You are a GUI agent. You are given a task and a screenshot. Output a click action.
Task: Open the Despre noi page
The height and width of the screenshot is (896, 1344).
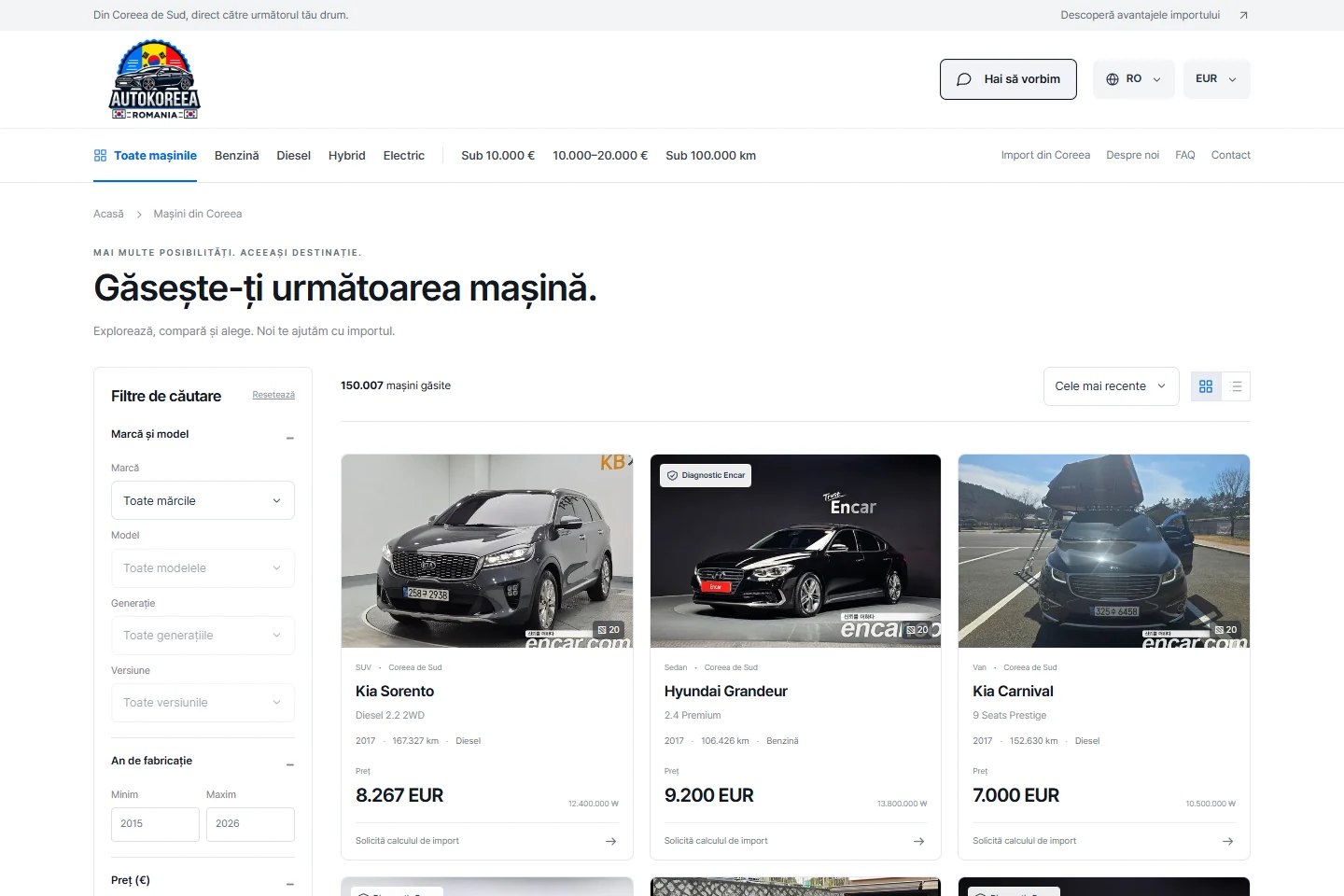pyautogui.click(x=1132, y=155)
